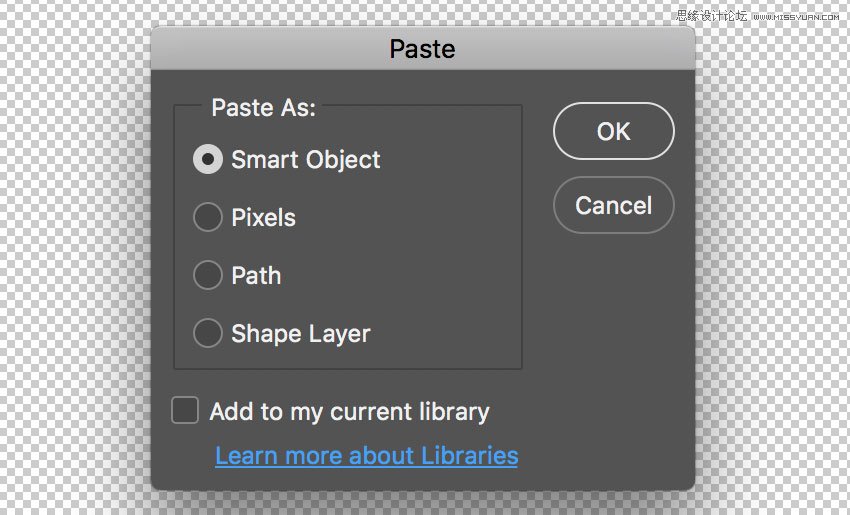The height and width of the screenshot is (515, 850).
Task: Select the Smart Object radio button
Action: [x=208, y=159]
